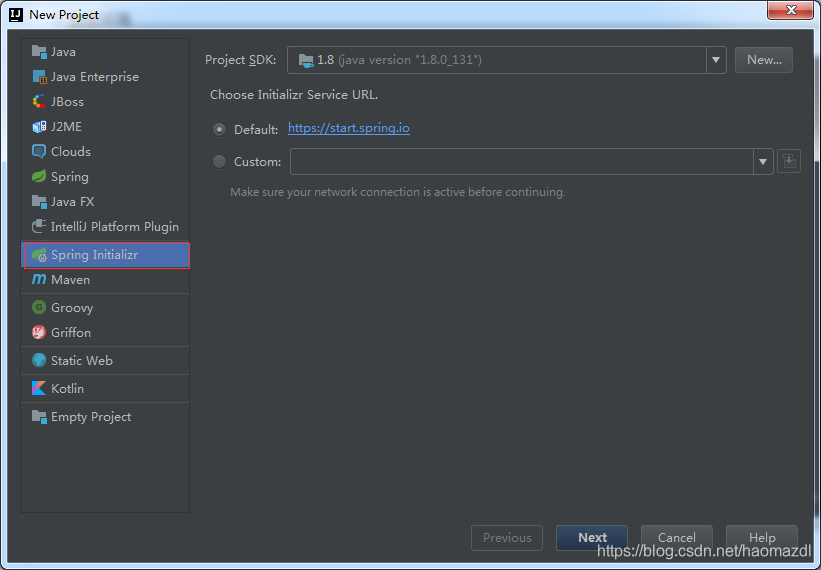Click inside the Custom URL input field
Viewport: 821px width, 570px height.
tap(522, 162)
